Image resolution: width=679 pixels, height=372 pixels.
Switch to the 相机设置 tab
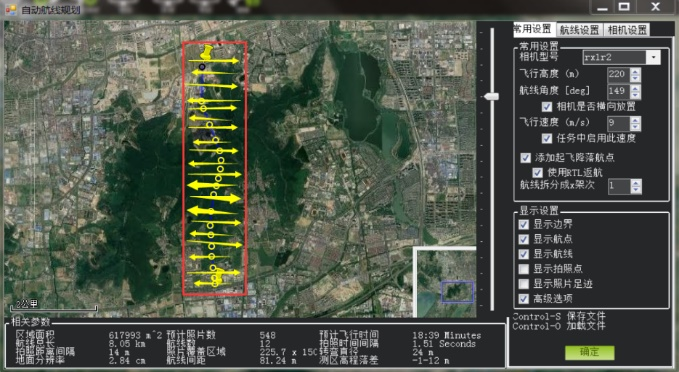627,30
